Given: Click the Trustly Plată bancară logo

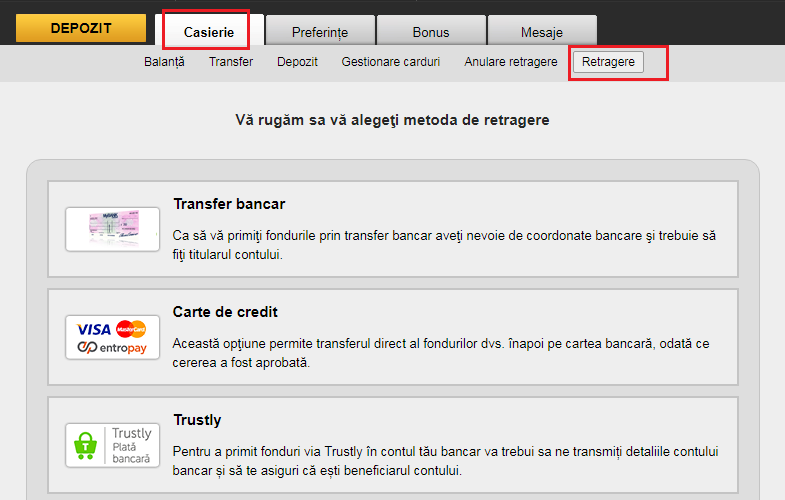Looking at the screenshot, I should pyautogui.click(x=113, y=445).
